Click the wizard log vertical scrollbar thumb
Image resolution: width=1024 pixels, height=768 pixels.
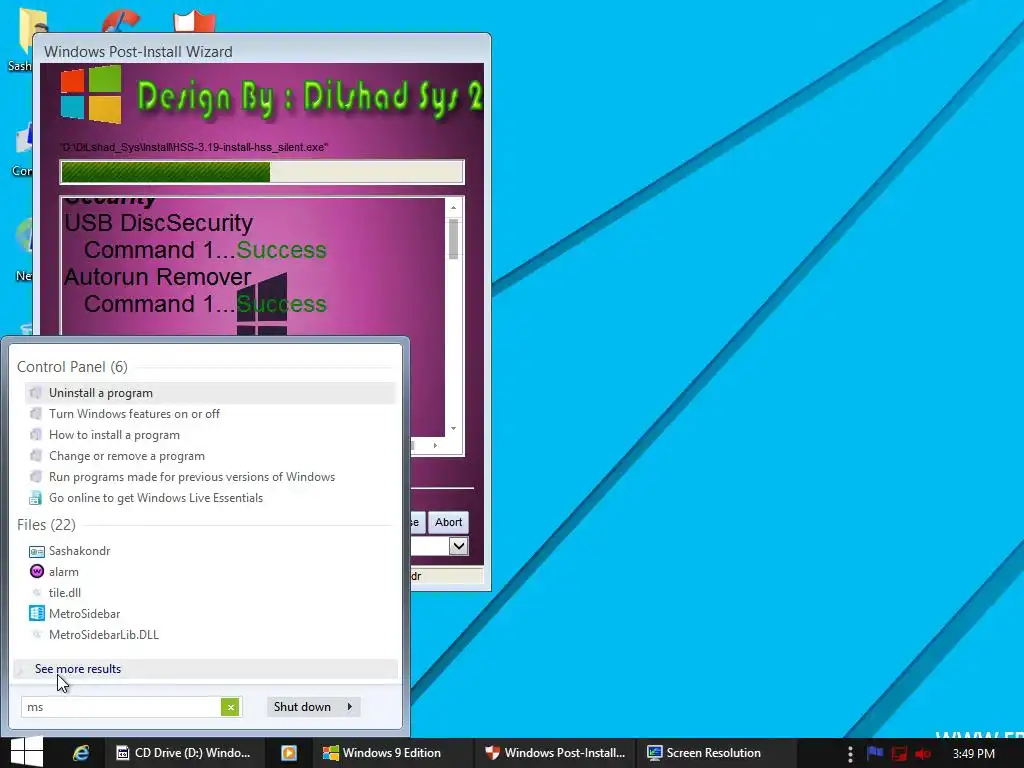[453, 239]
